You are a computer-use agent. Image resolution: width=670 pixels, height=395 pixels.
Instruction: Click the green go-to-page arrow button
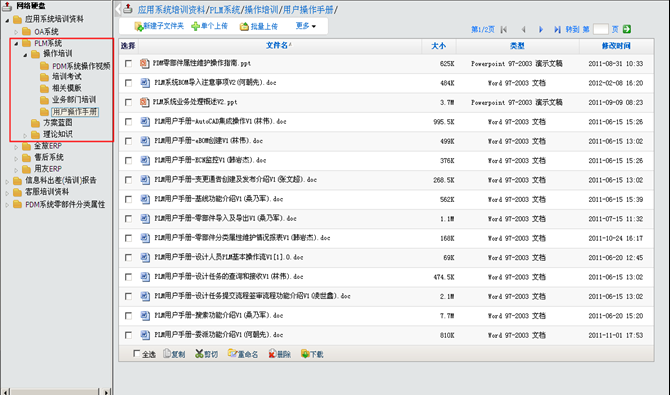click(627, 29)
